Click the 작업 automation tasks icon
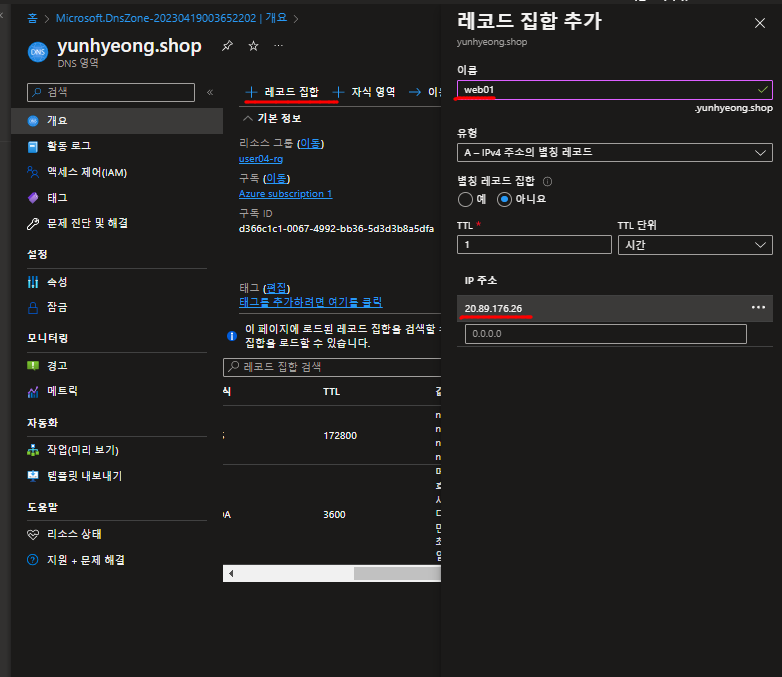The image size is (782, 677). [x=33, y=451]
